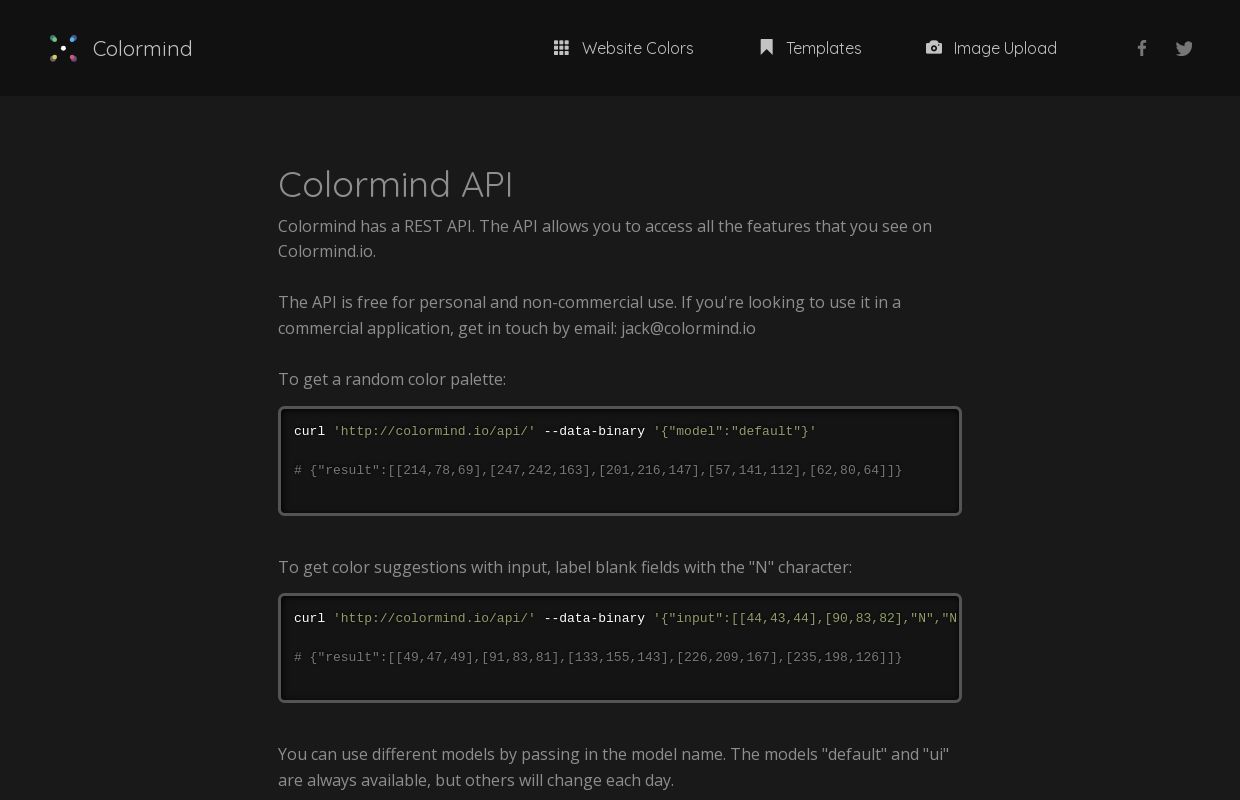Click the Templates bookmark icon
This screenshot has height=800, width=1240.
[x=767, y=47]
